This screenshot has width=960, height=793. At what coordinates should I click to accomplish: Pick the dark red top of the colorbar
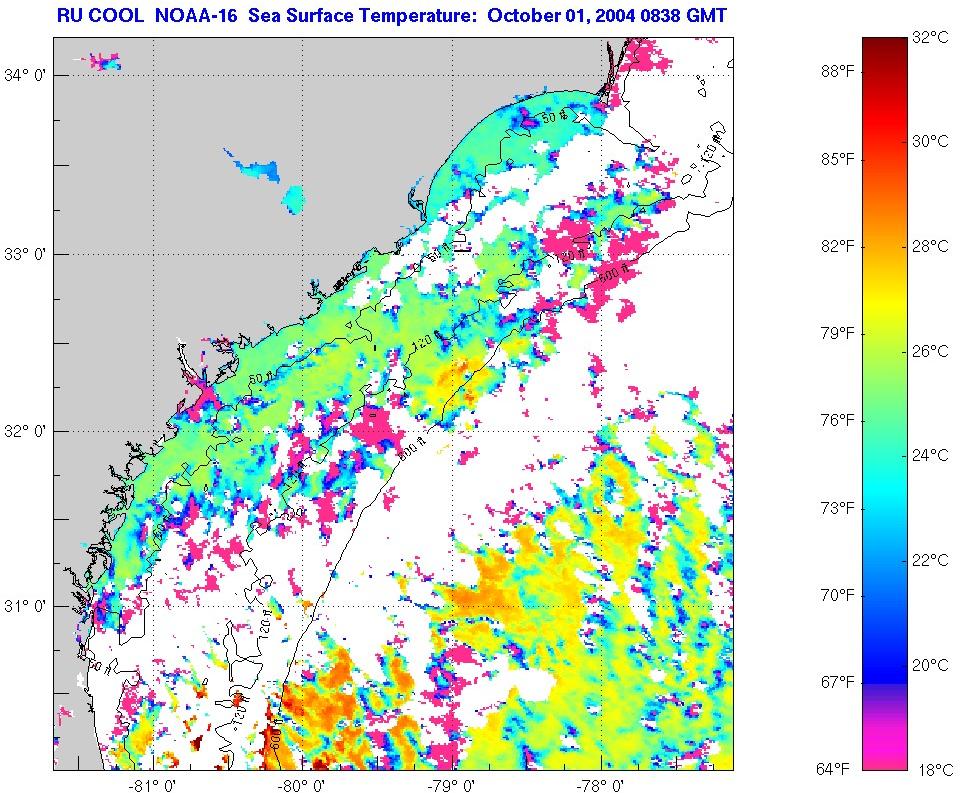(x=884, y=49)
